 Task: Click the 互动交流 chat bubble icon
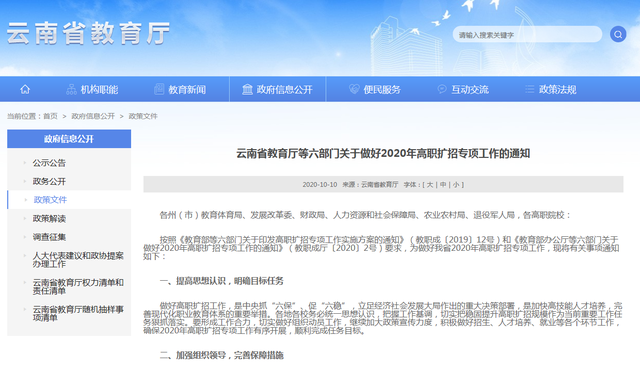[x=442, y=89]
